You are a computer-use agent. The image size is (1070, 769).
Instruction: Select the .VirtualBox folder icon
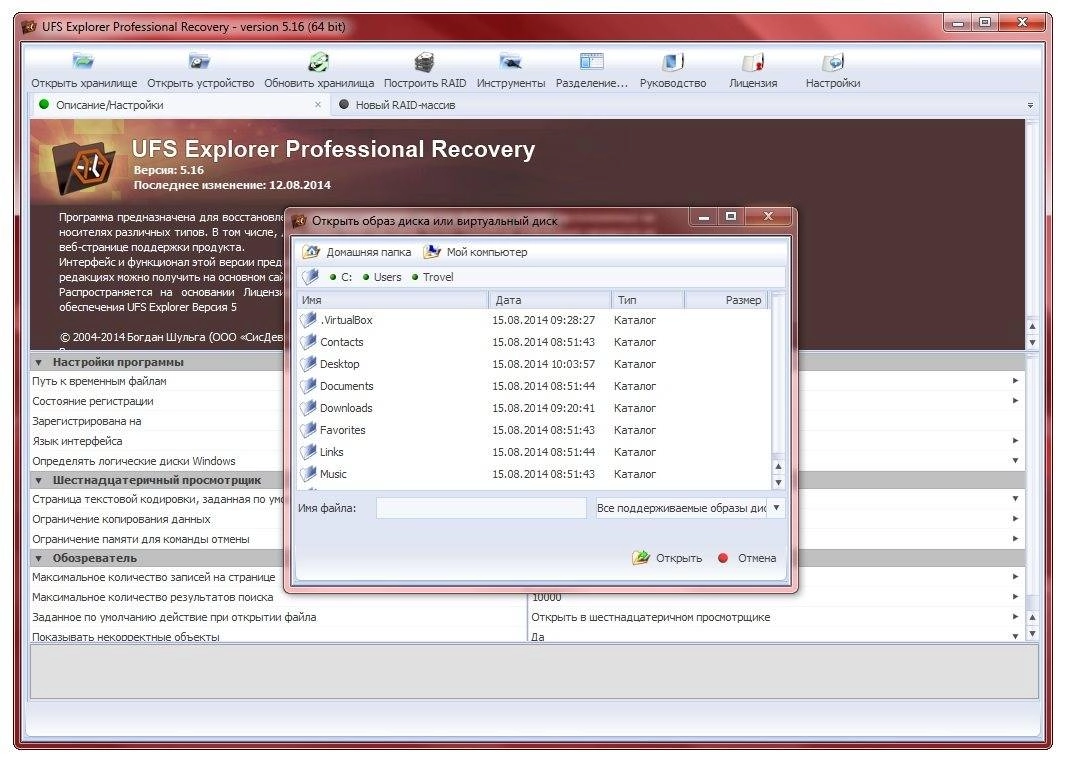309,319
